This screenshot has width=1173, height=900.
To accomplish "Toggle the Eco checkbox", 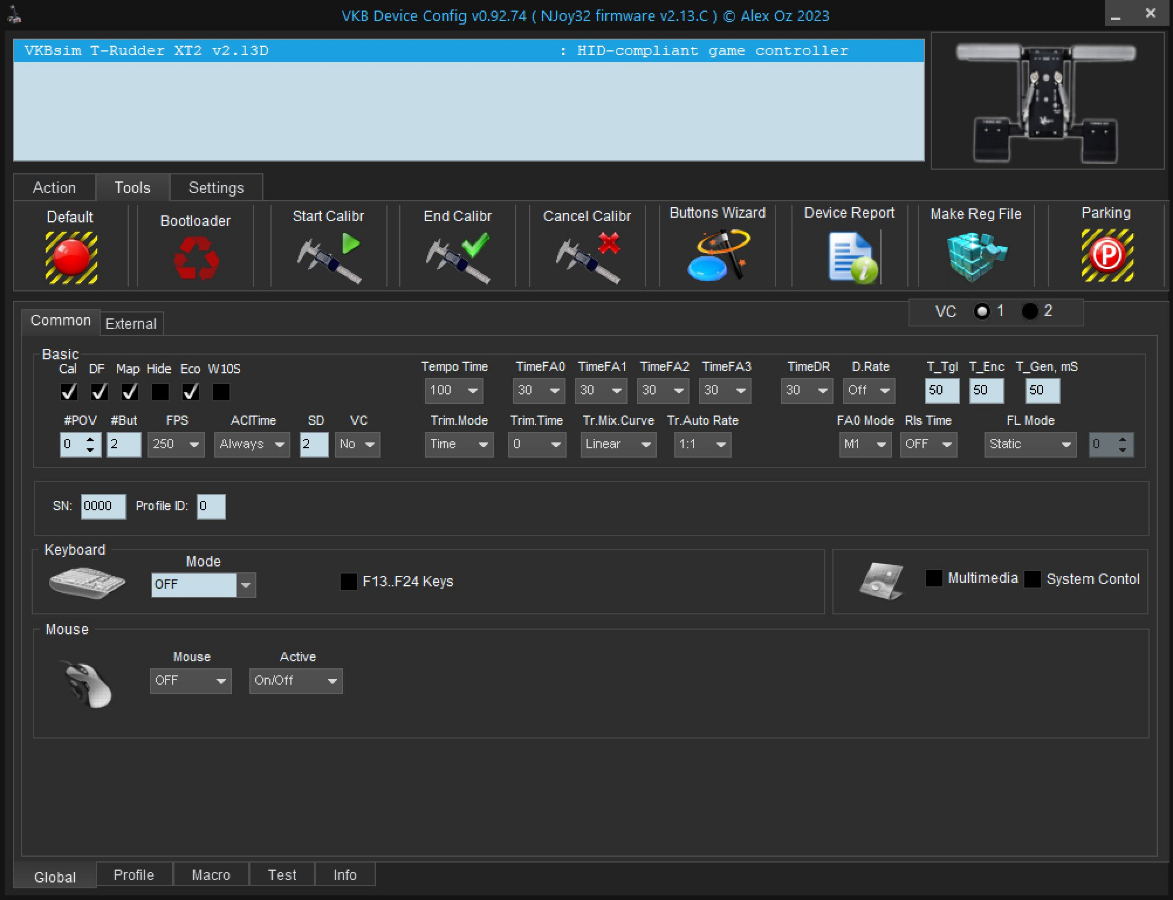I will 191,391.
